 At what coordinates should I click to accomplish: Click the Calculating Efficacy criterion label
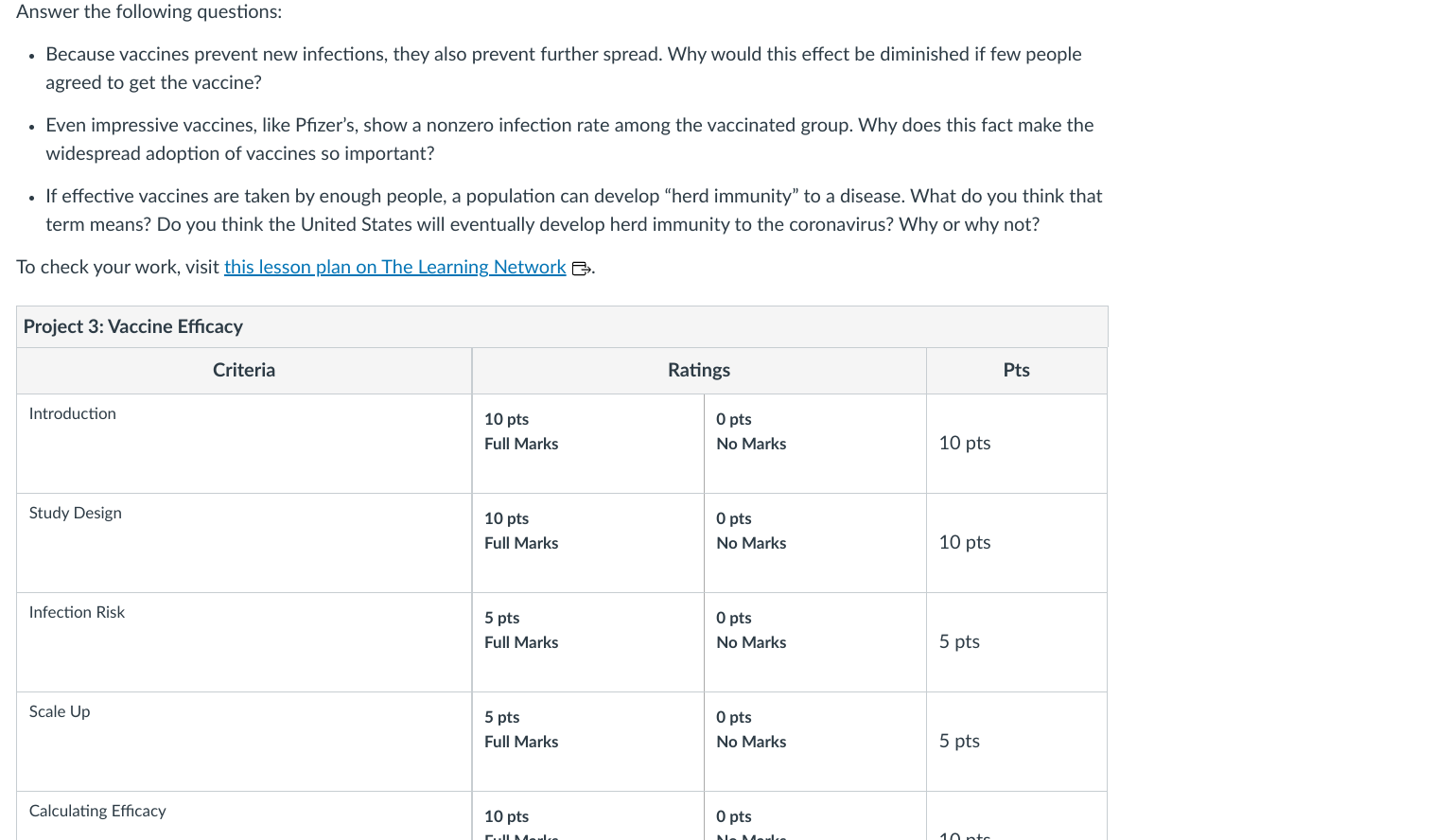tap(97, 811)
